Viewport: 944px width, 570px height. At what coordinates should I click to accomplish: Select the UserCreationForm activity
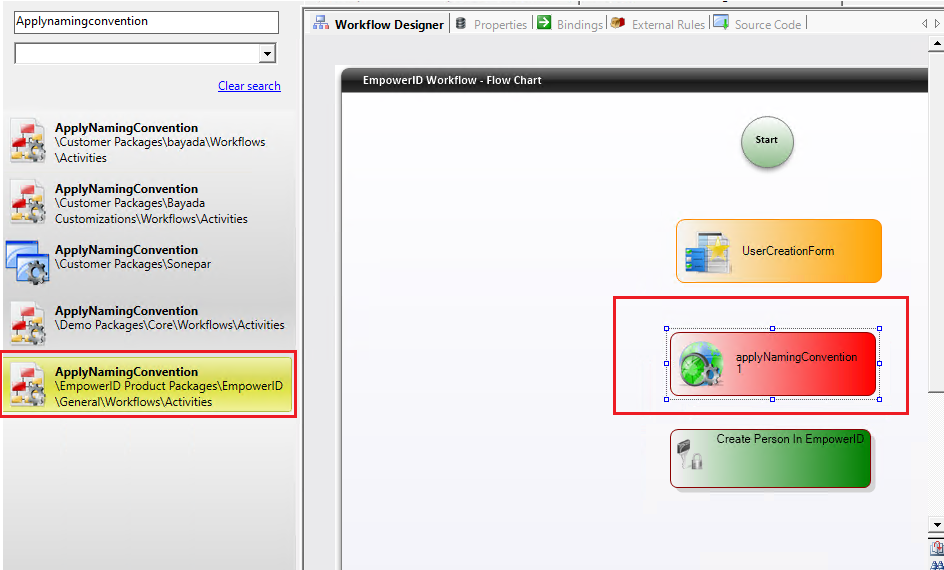pyautogui.click(x=778, y=251)
